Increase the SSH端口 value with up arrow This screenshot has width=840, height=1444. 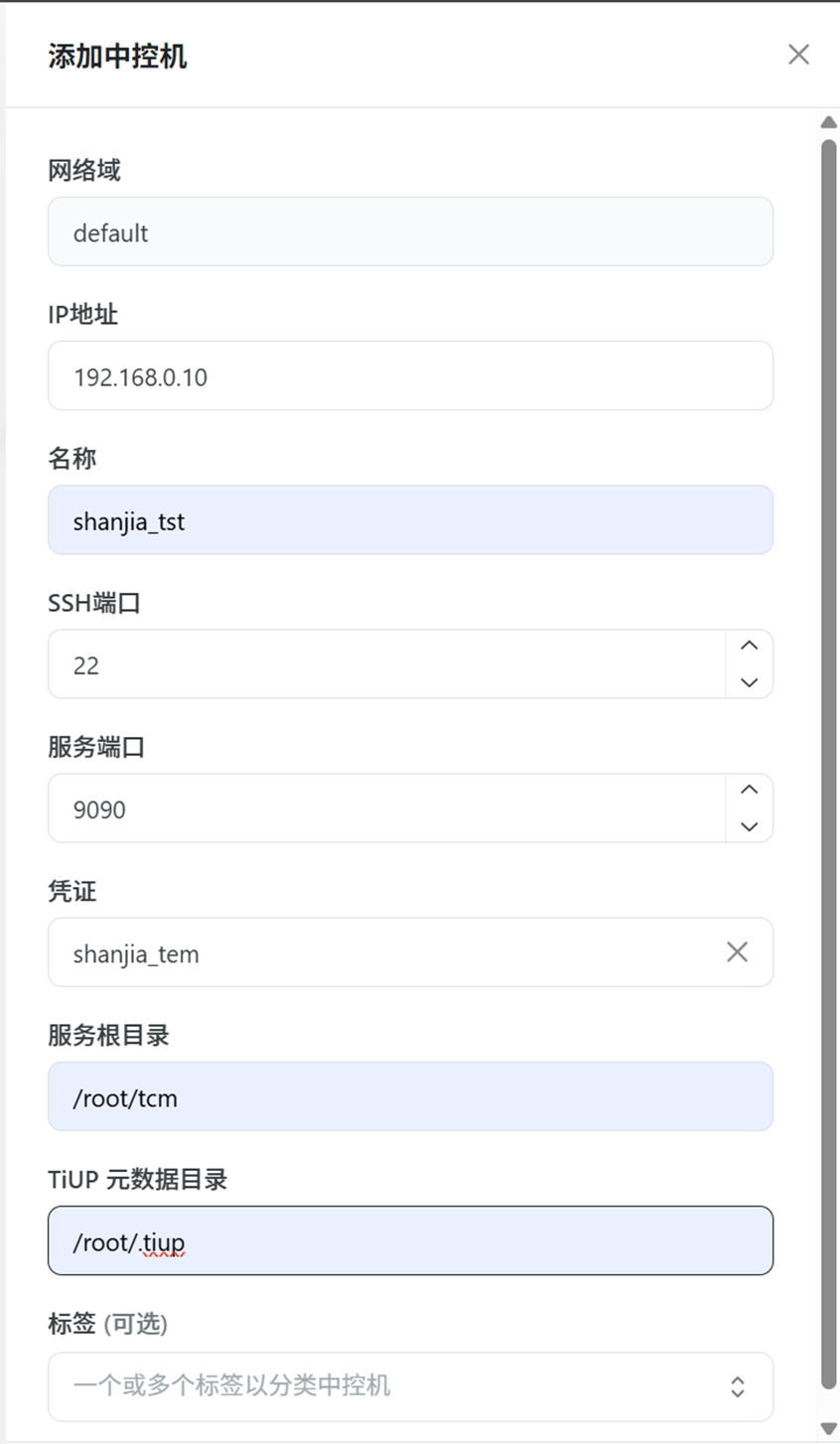750,646
